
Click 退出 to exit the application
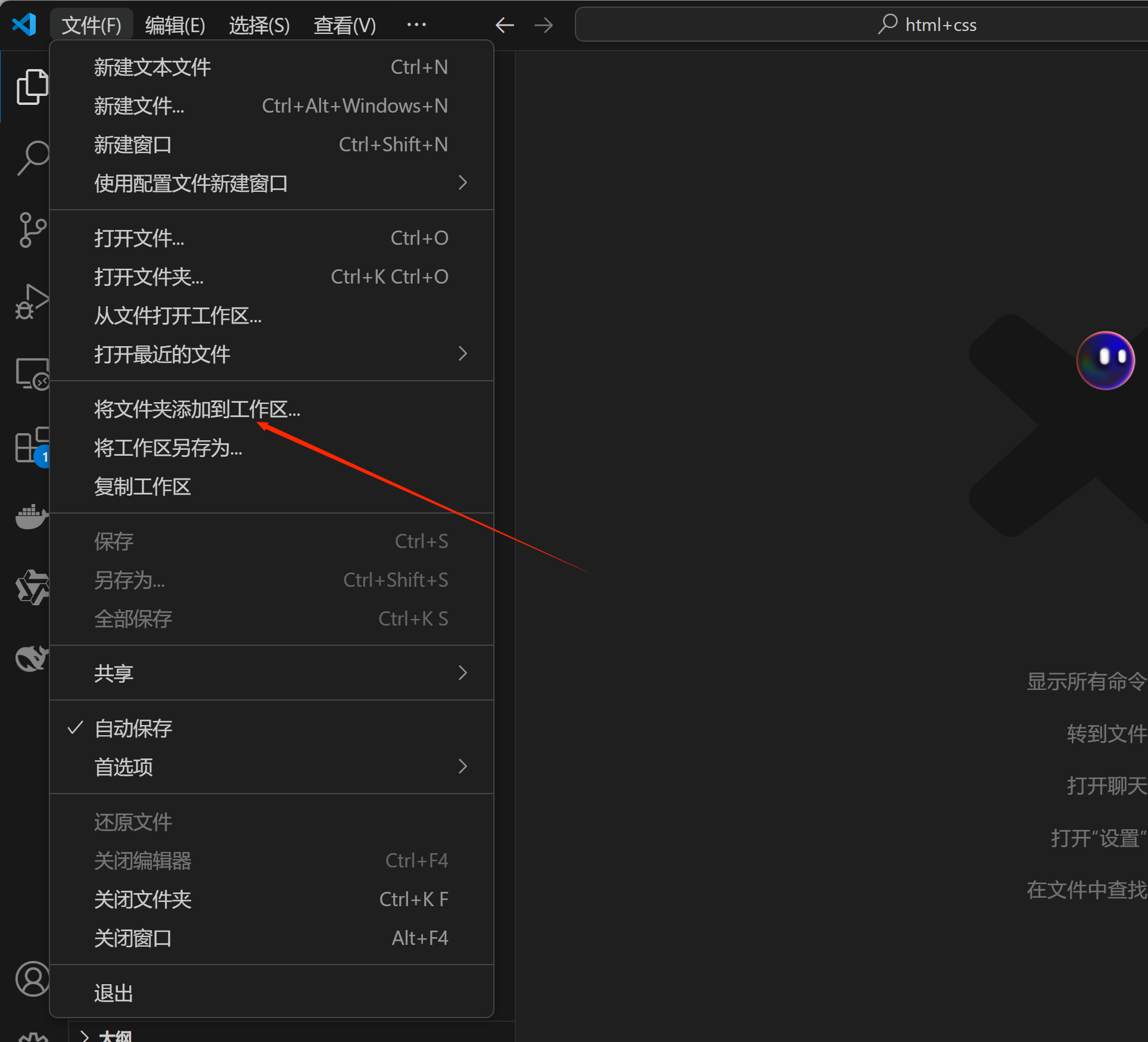114,993
